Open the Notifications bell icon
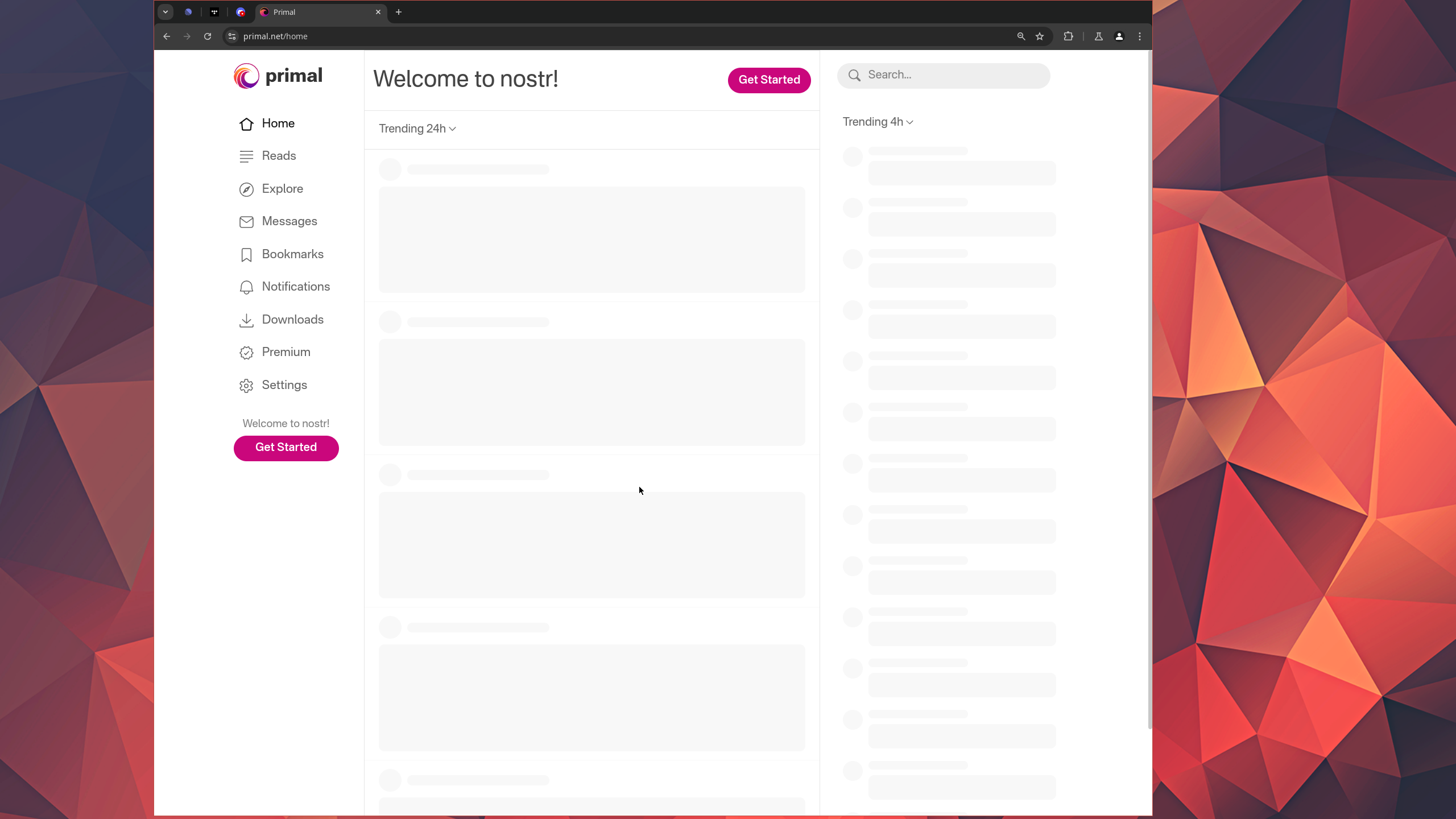The image size is (1456, 819). pos(246,287)
